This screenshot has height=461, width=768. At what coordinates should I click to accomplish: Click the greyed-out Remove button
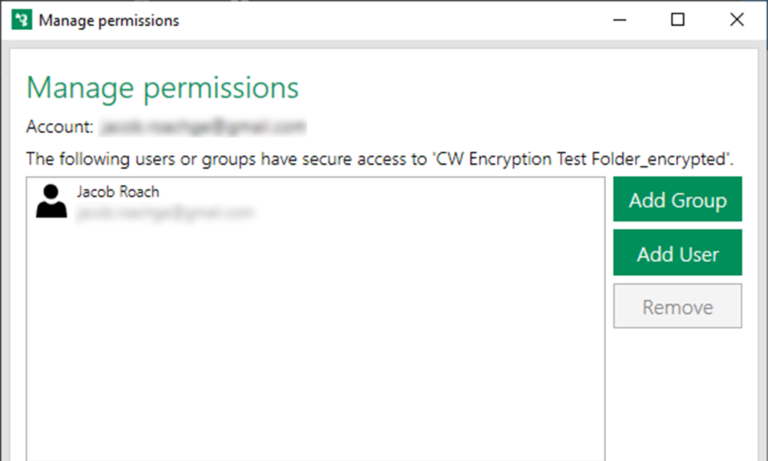tap(677, 307)
